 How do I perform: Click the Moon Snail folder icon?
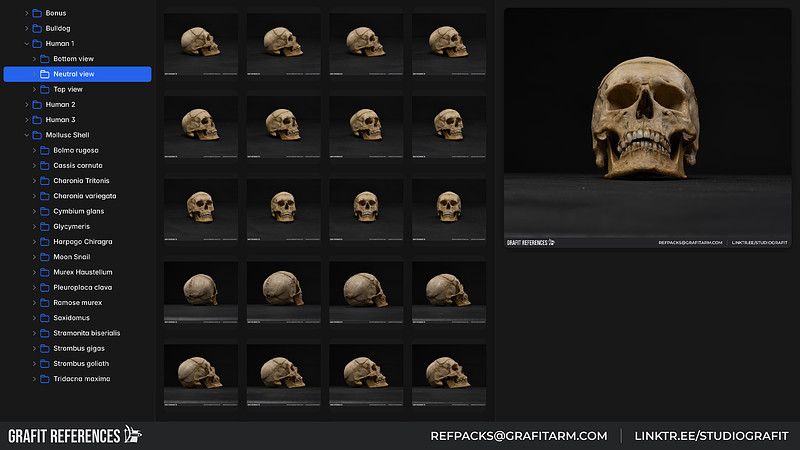[45, 257]
